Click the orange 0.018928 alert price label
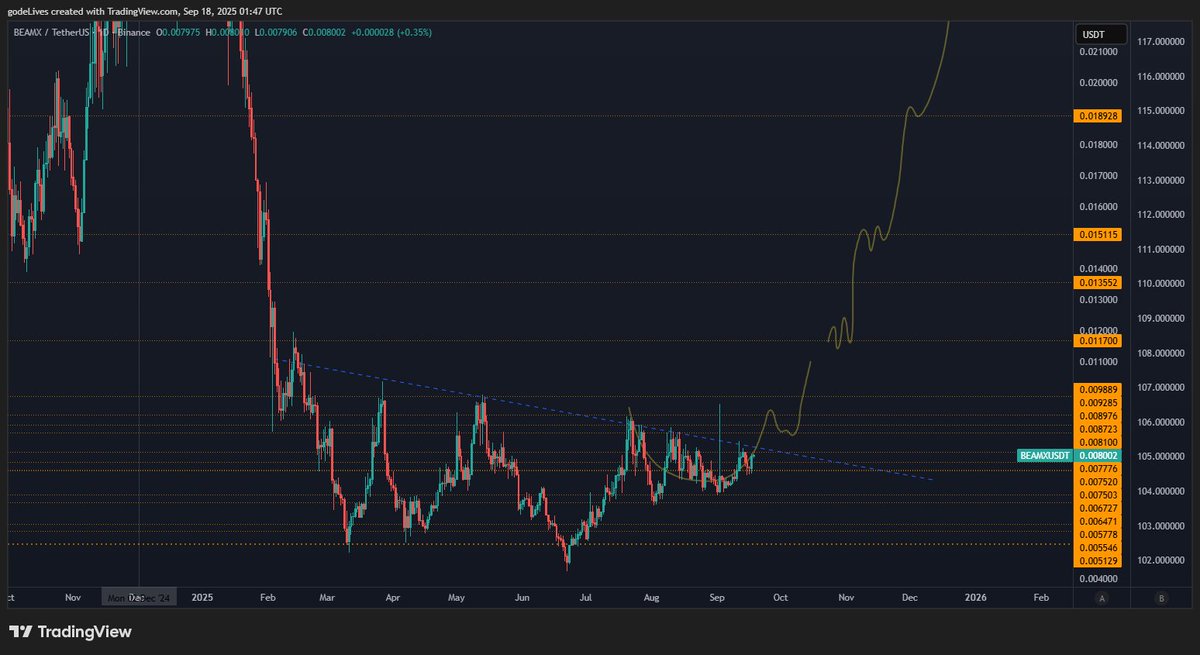Viewport: 1200px width, 655px height. pyautogui.click(x=1097, y=116)
